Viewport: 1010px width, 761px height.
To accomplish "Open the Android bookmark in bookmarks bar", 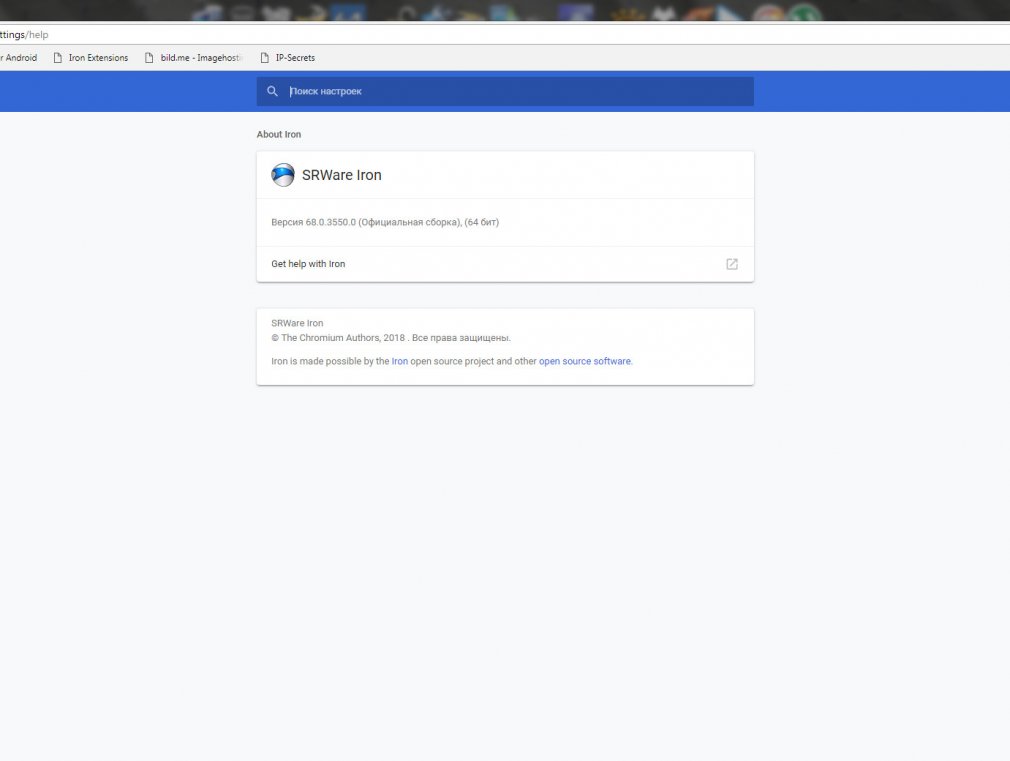I will click(x=19, y=58).
